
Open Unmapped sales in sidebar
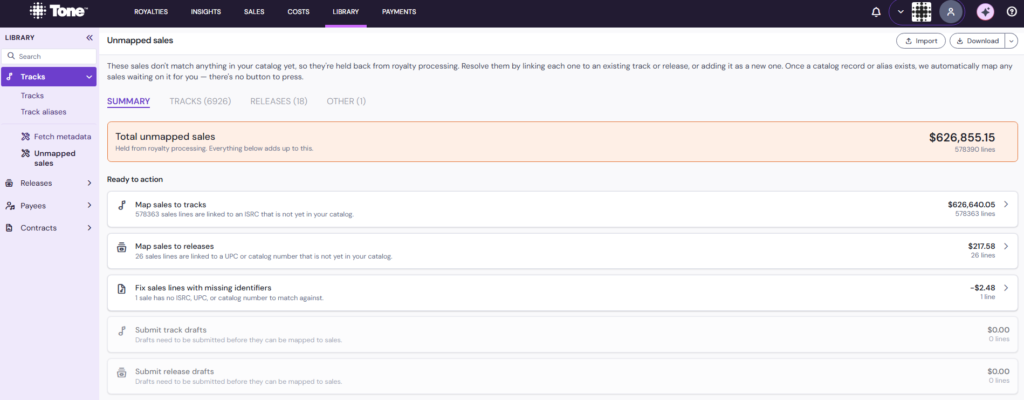click(55, 158)
